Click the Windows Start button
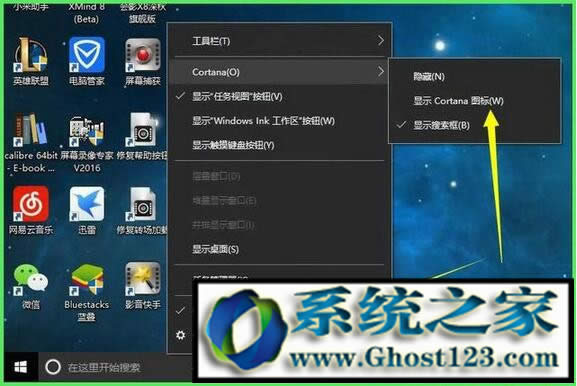Screen dimensions: 577x386 point(21,367)
